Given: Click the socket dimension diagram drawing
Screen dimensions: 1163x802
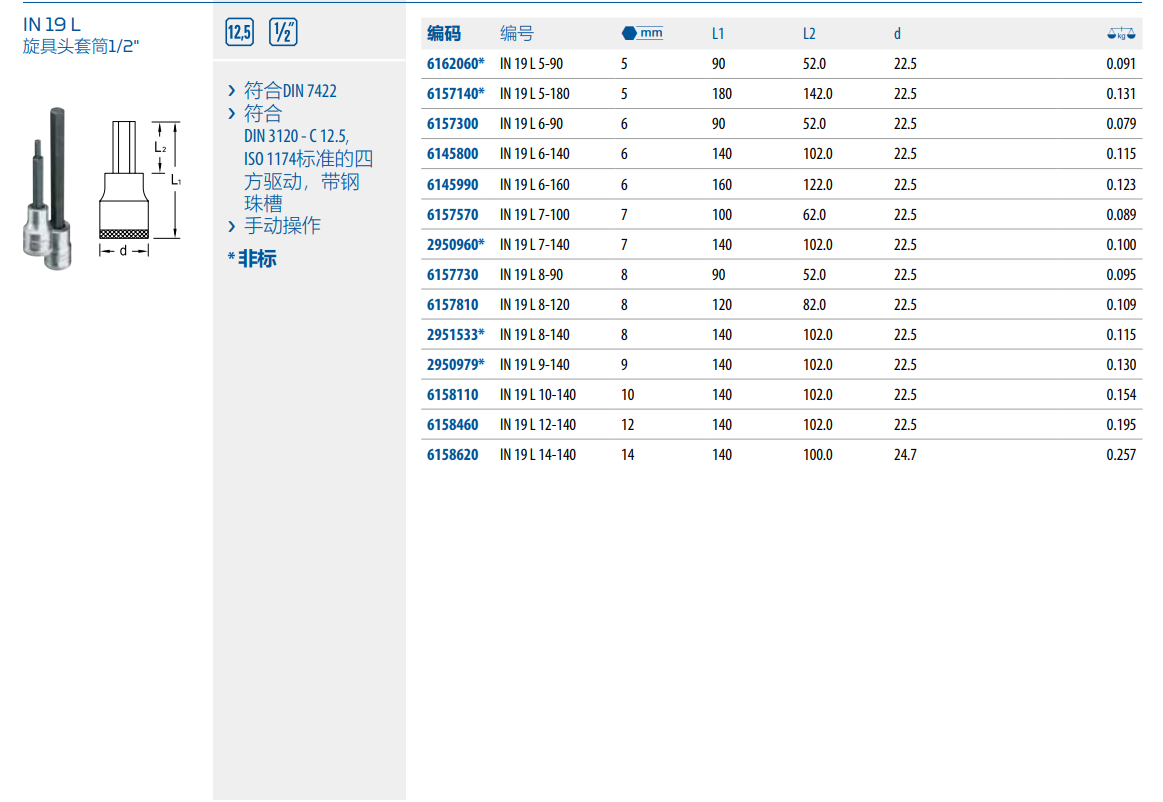Looking at the screenshot, I should [141, 187].
